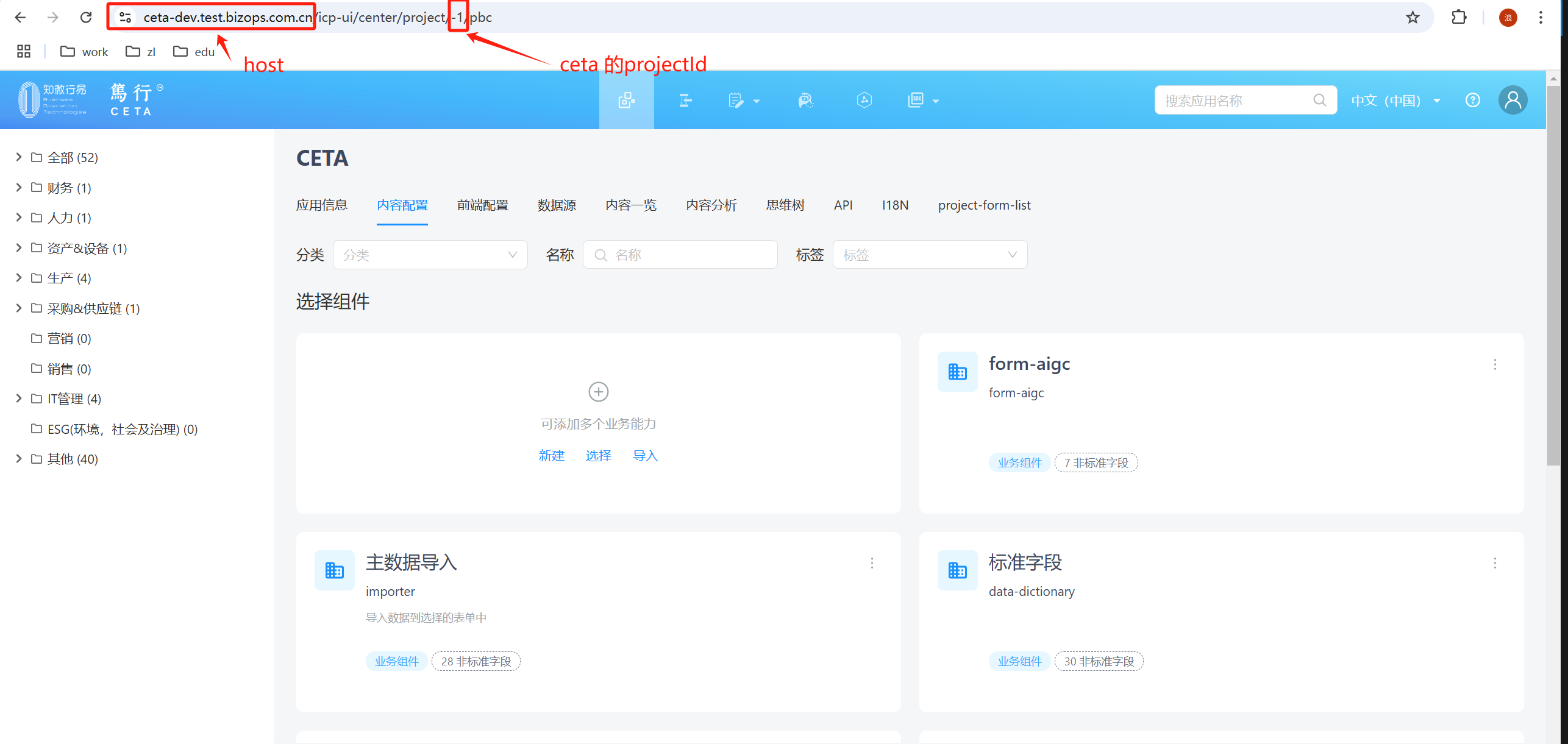Screen dimensions: 1568x744
Task: Open the apps grid in bookmarks bar
Action: click(x=24, y=52)
